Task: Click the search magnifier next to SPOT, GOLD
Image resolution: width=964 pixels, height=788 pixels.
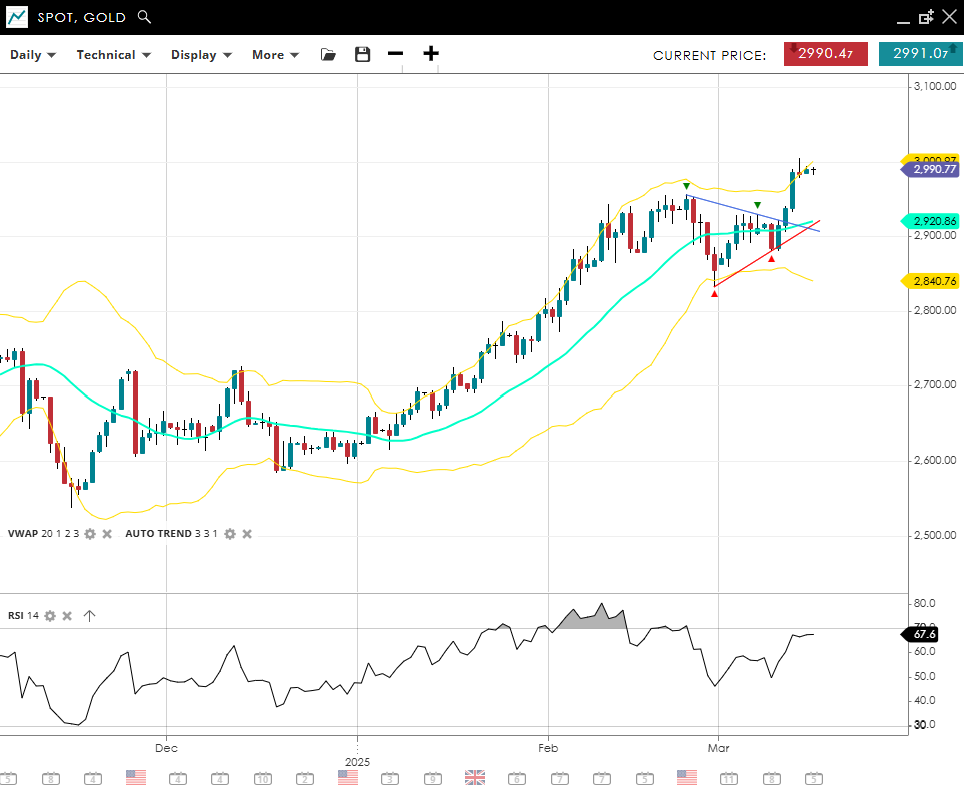Action: [x=144, y=17]
